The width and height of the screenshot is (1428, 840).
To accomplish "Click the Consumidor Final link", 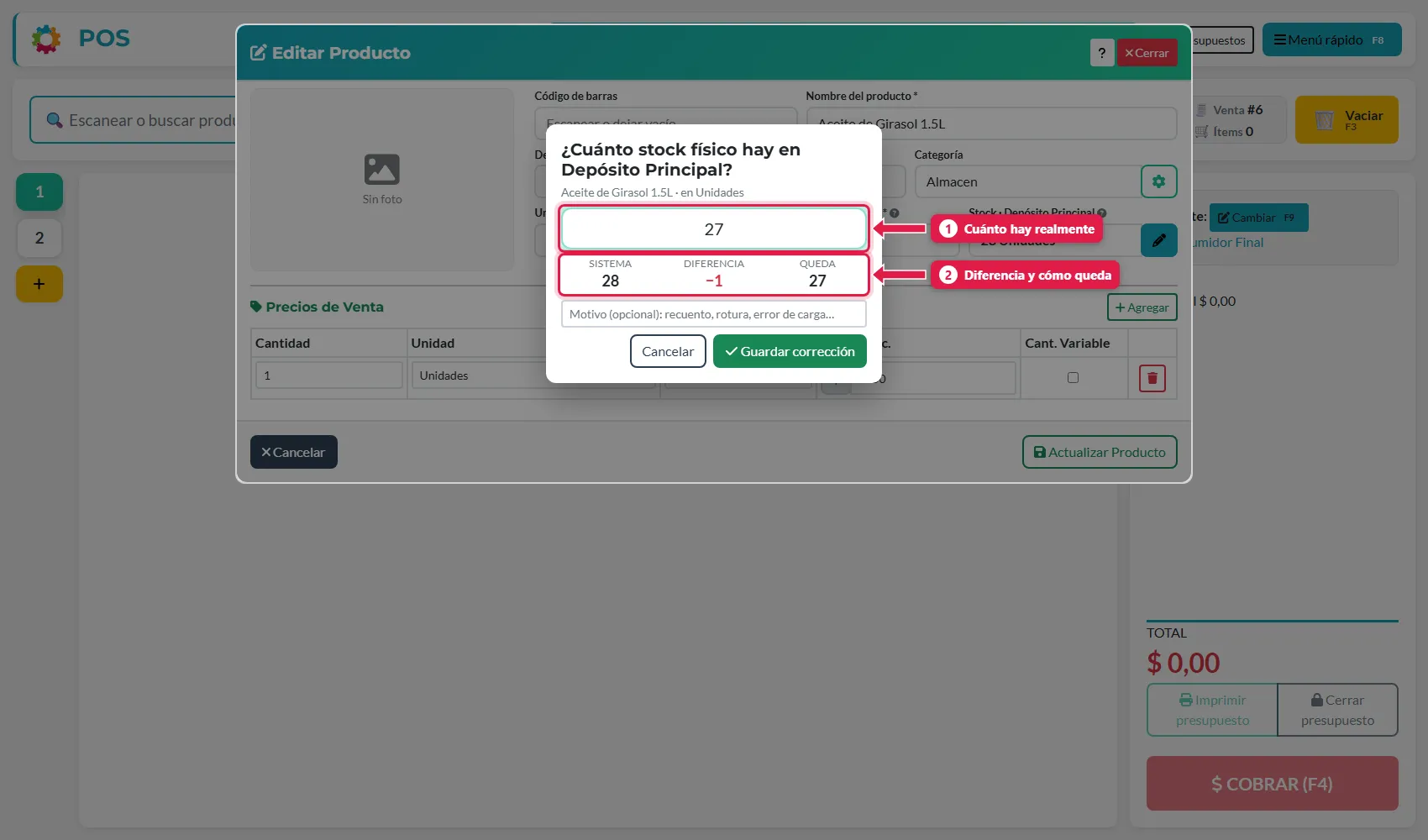I will tap(1227, 243).
